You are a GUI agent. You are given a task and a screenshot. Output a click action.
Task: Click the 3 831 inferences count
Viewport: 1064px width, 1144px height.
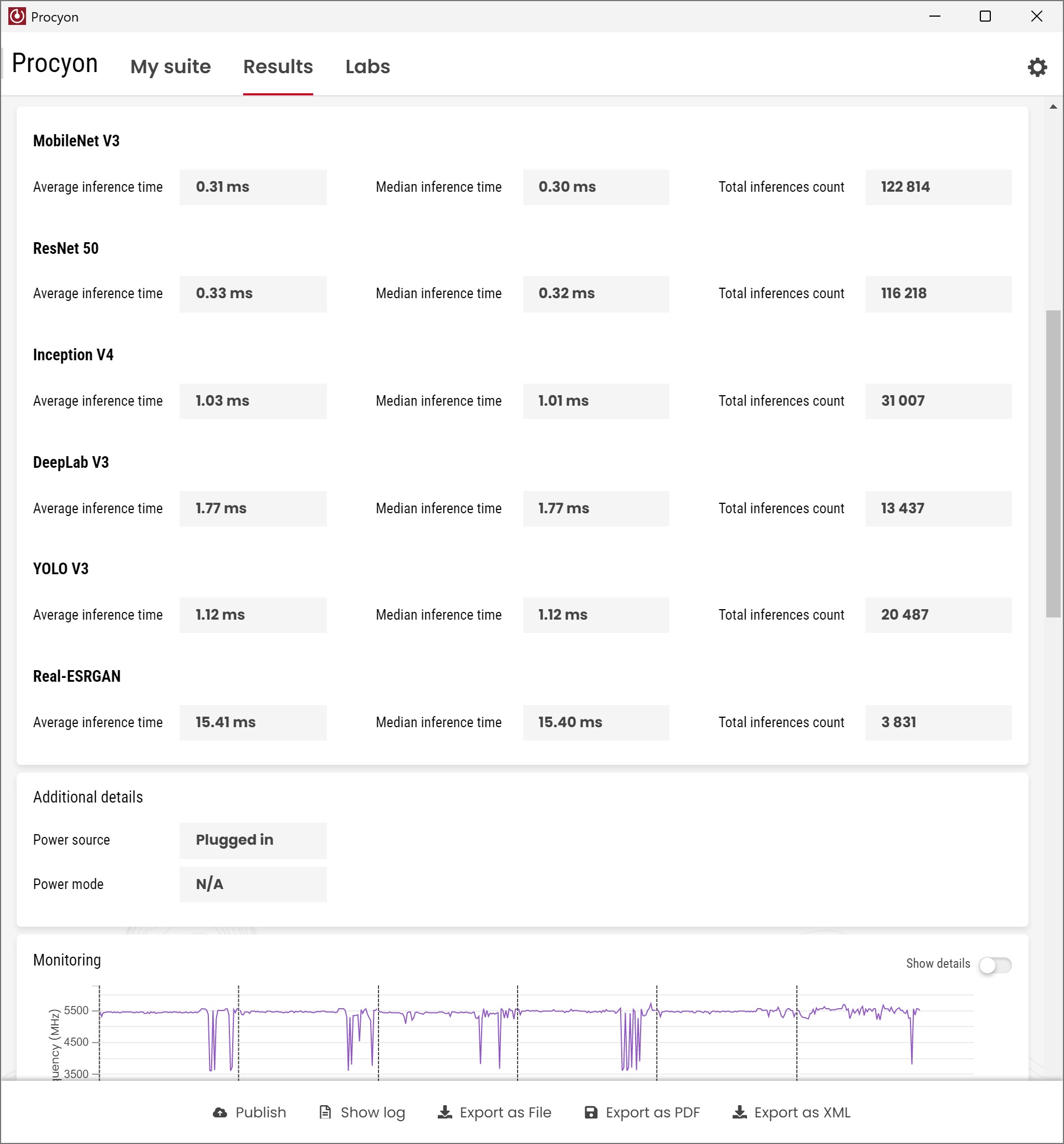[938, 723]
